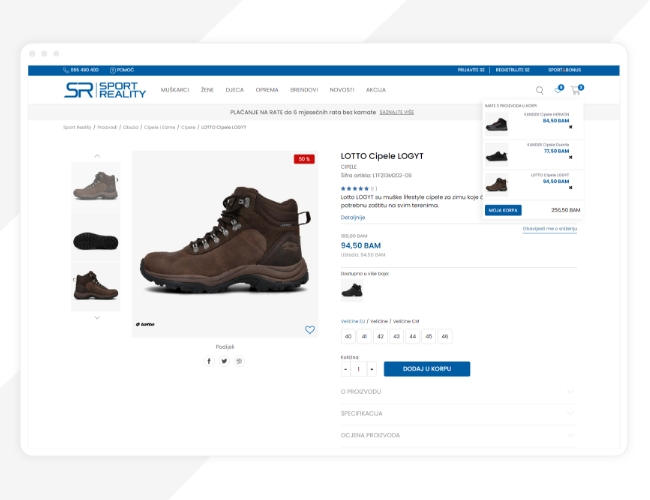Click the cart total '256,50 BAM'

(565, 210)
